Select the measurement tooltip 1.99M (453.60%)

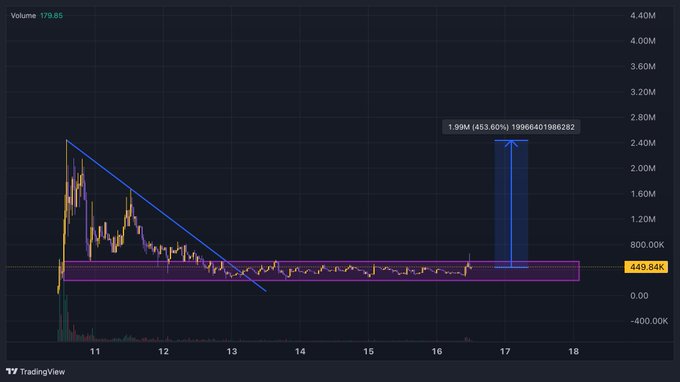(511, 127)
